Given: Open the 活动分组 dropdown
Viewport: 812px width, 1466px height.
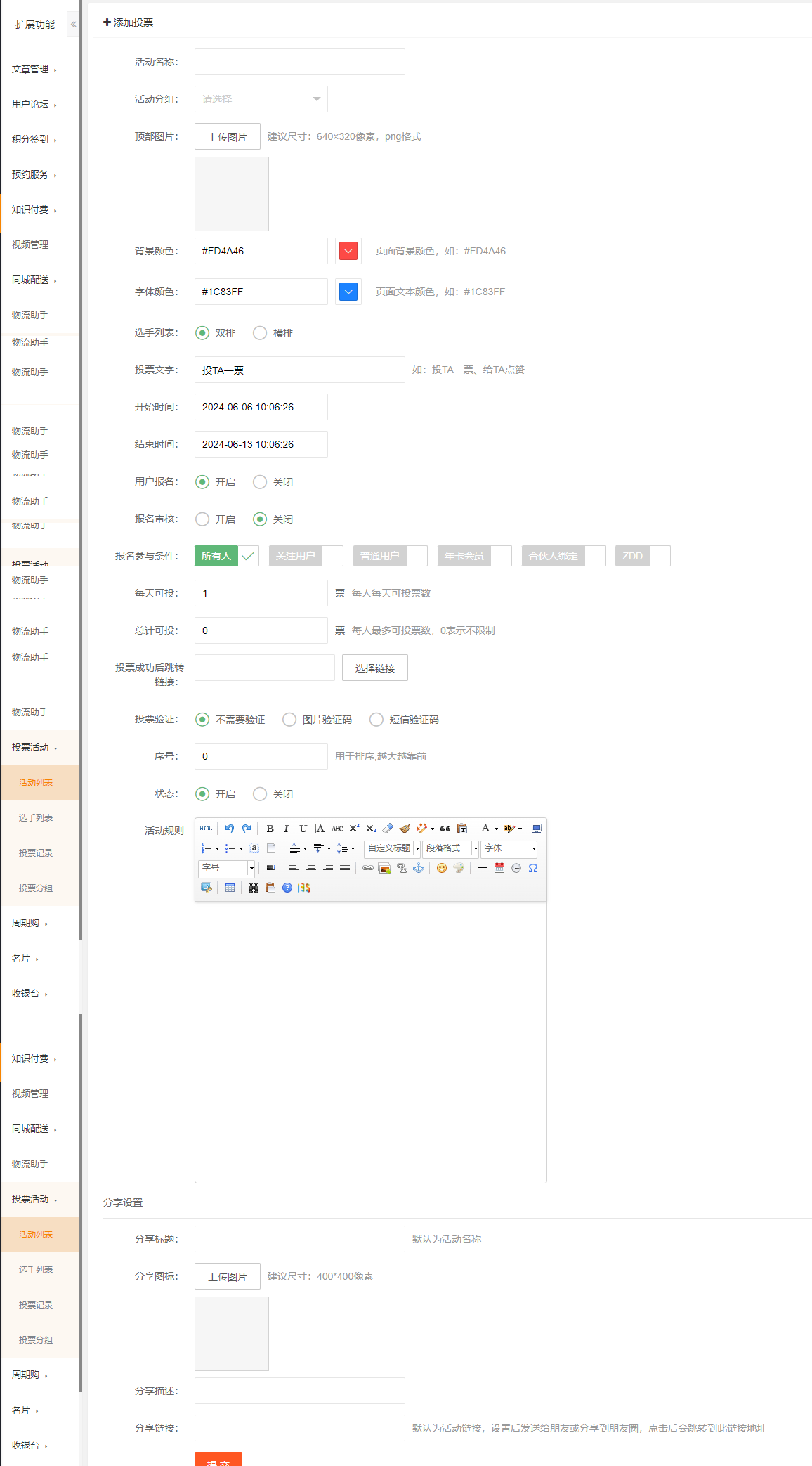Looking at the screenshot, I should point(261,99).
